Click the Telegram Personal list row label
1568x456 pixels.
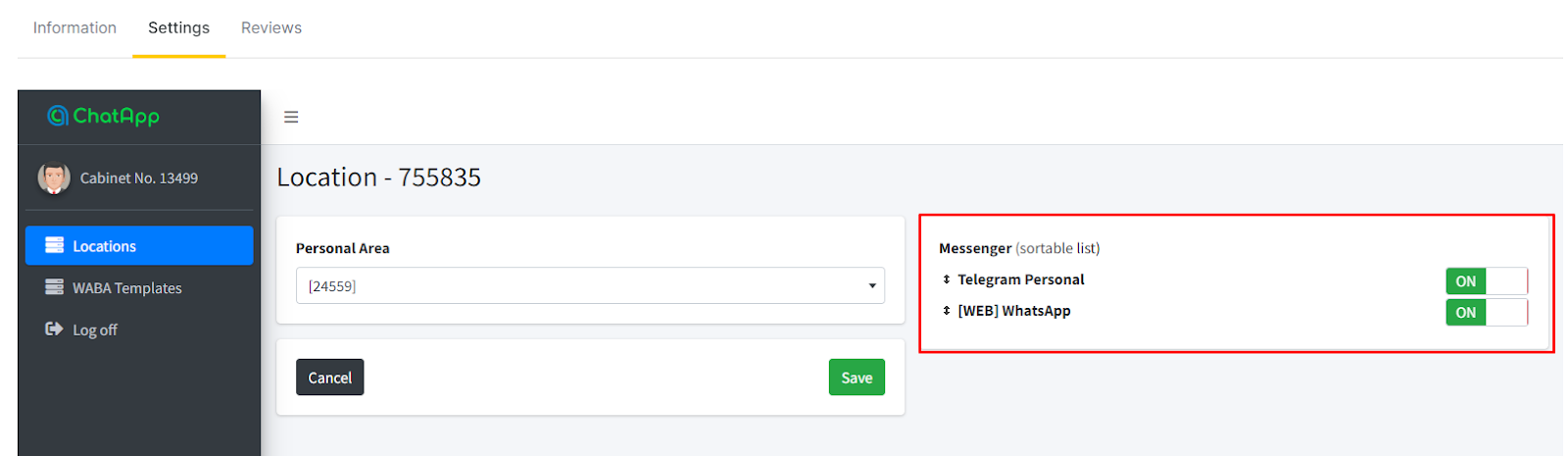[1021, 279]
